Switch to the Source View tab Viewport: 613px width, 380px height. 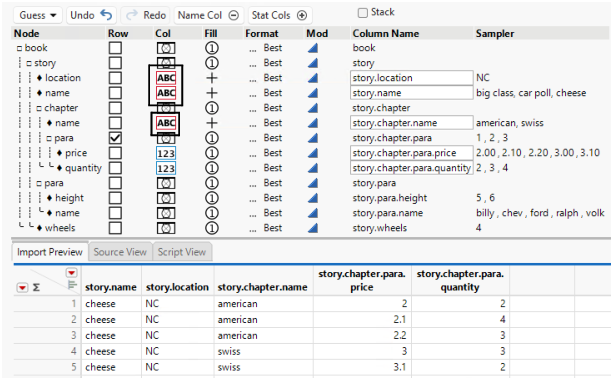coord(120,252)
